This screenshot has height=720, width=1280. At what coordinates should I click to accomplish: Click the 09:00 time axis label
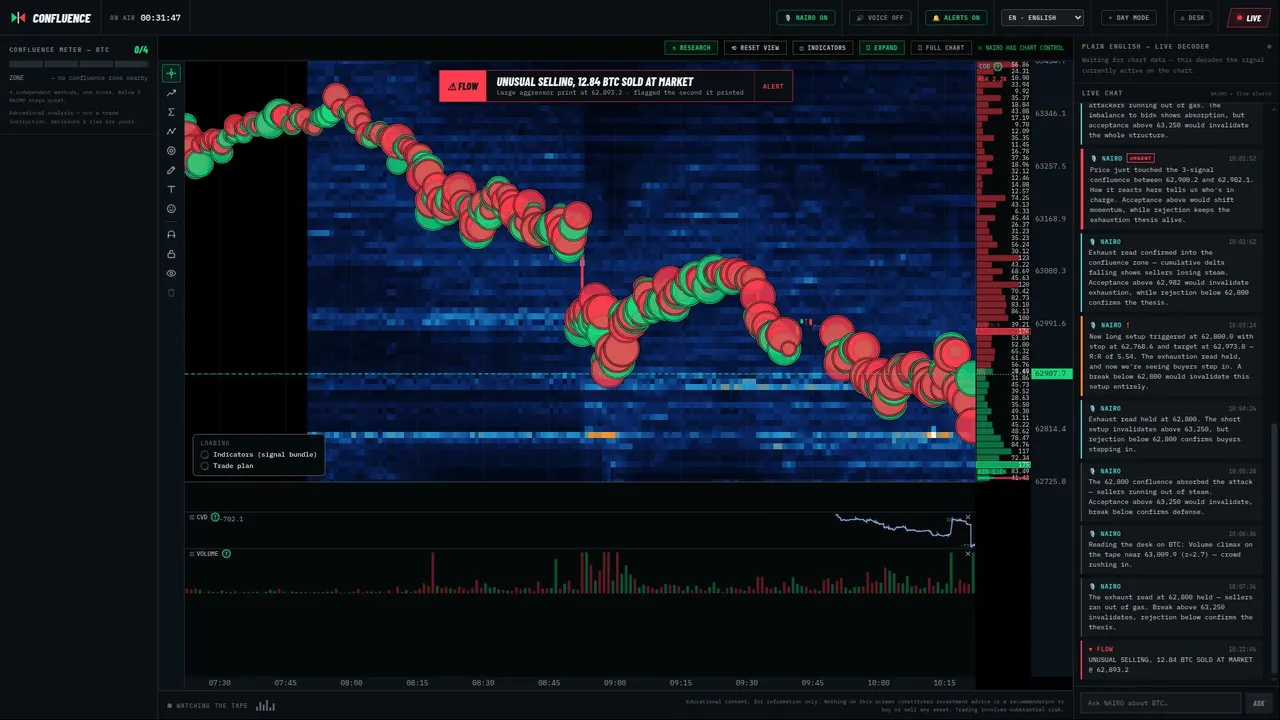tap(615, 683)
